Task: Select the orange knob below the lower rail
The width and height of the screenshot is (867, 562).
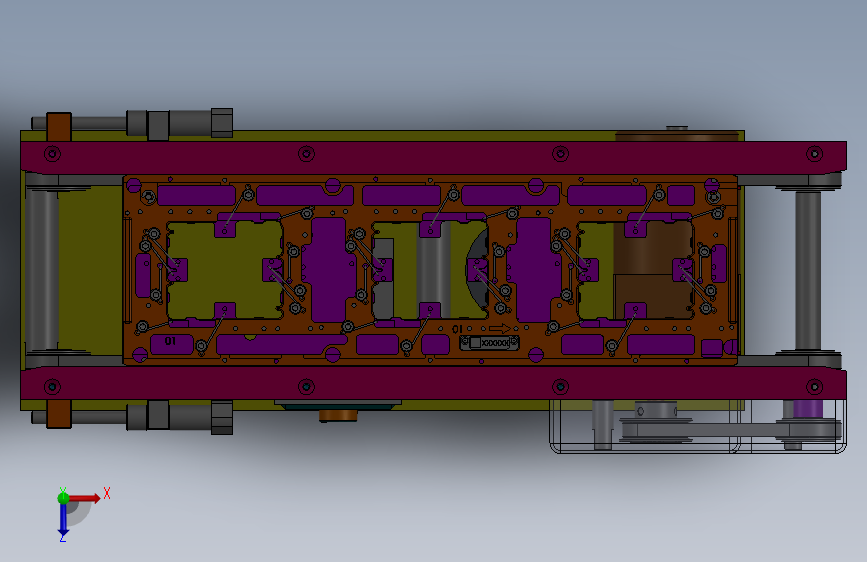Action: [338, 415]
